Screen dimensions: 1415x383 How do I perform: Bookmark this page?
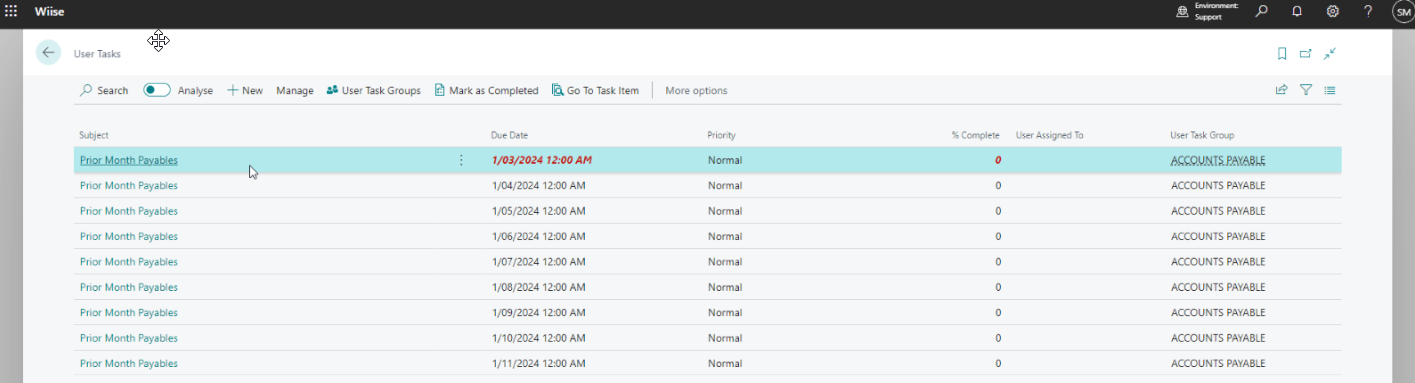click(1282, 54)
